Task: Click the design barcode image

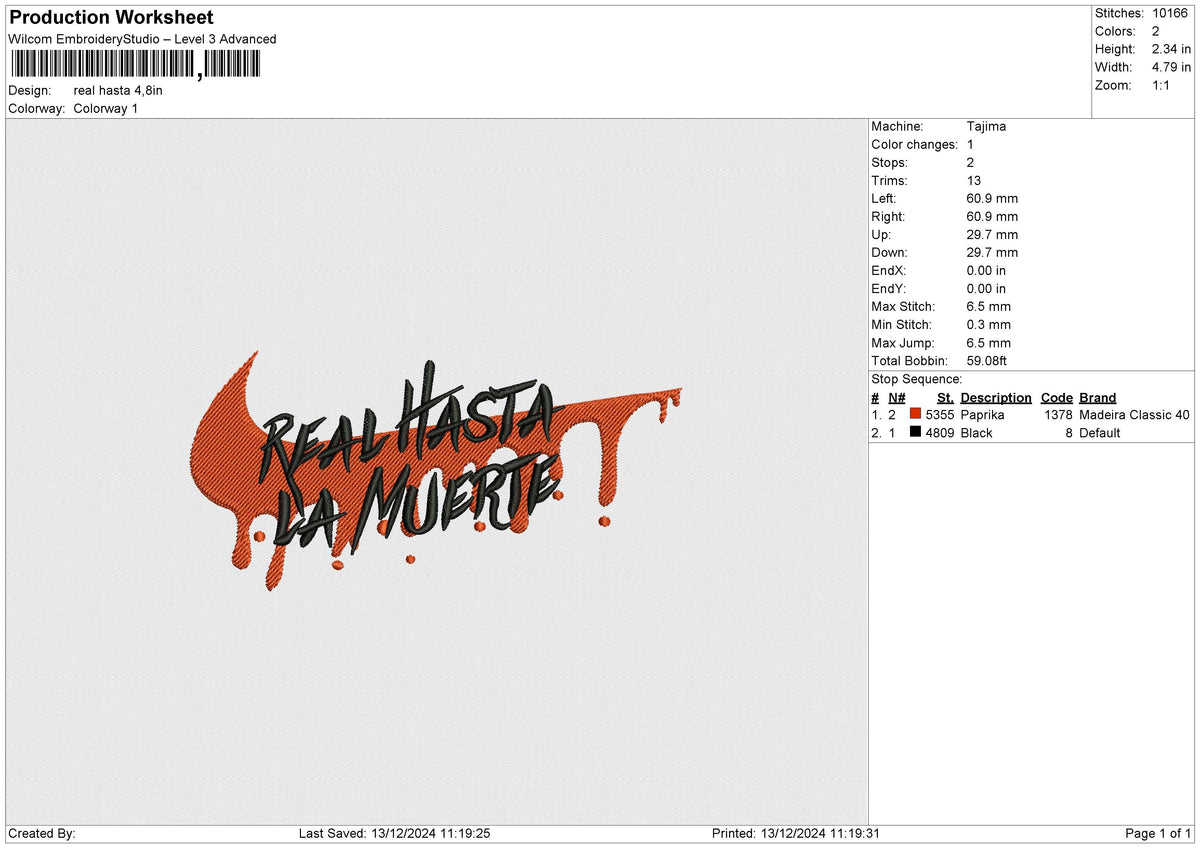Action: point(134,66)
